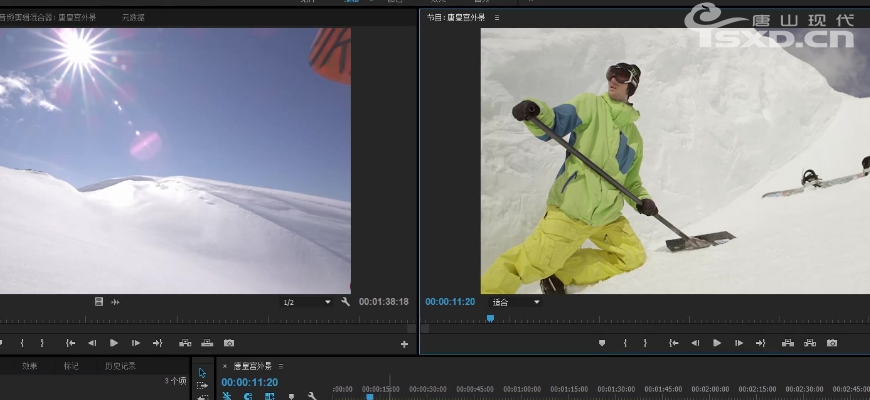Play the clip in source monitor
This screenshot has height=400, width=870.
click(x=114, y=343)
